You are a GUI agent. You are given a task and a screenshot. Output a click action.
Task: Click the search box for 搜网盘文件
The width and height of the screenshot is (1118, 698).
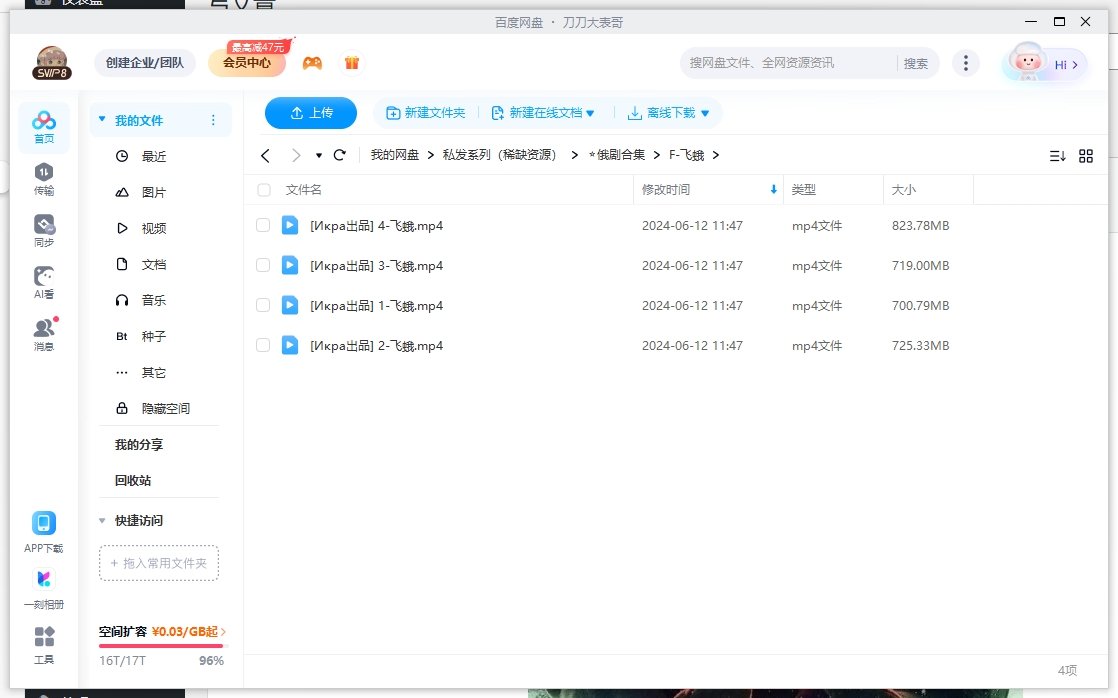pyautogui.click(x=790, y=62)
